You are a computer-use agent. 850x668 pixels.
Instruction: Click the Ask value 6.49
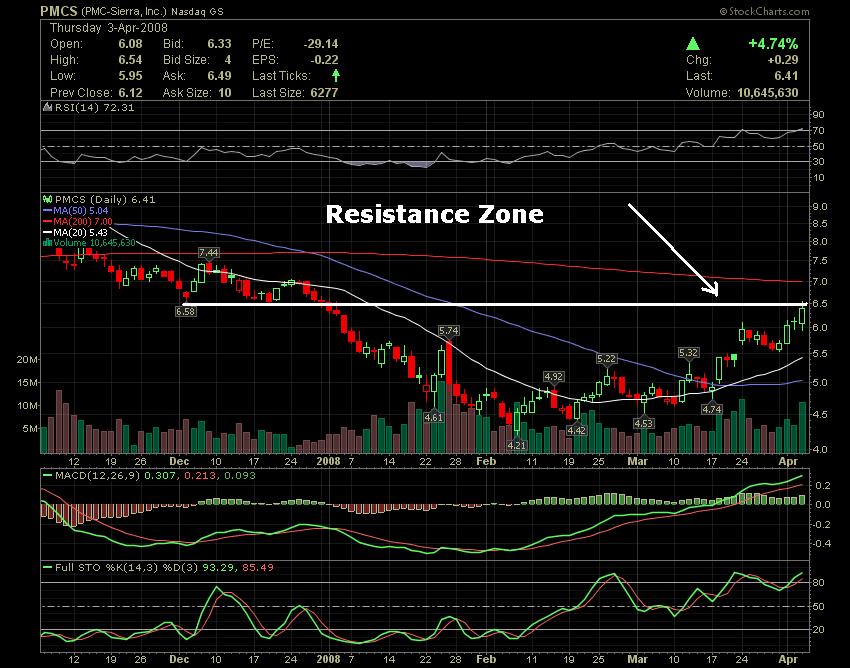click(219, 76)
